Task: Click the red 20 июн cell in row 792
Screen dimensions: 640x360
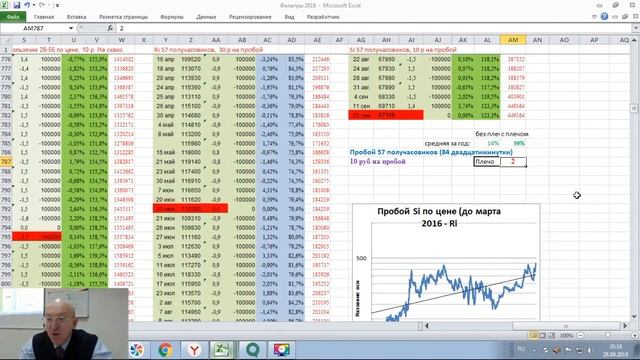Action: point(166,209)
